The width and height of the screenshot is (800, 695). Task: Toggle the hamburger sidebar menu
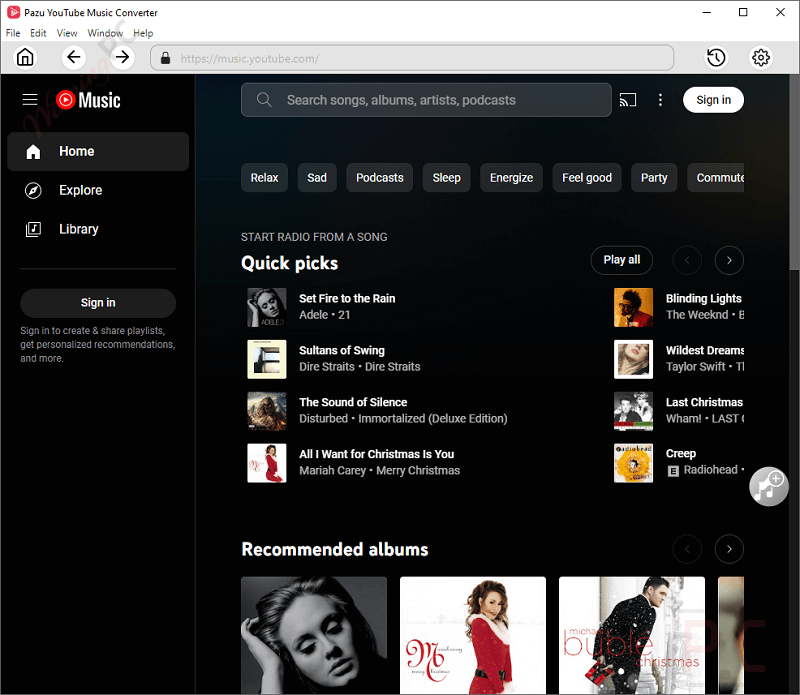click(x=30, y=100)
